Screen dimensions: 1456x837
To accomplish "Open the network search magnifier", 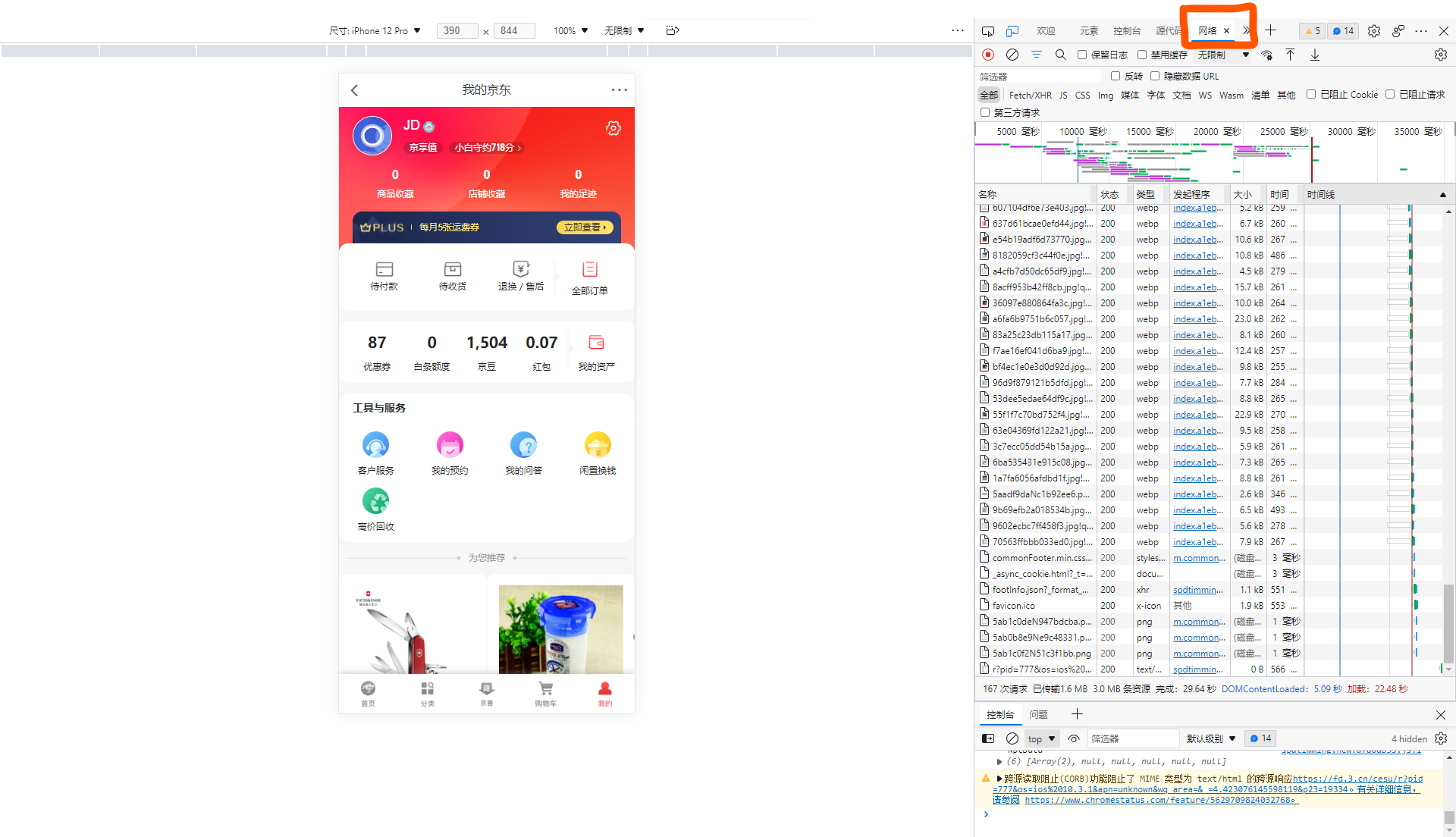I will click(1060, 55).
